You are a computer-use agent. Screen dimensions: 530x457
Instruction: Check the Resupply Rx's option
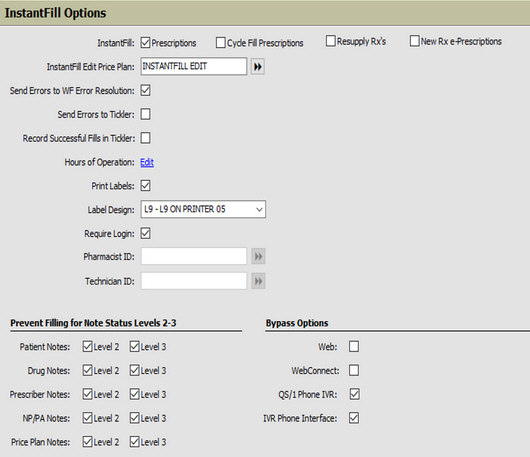tap(331, 41)
